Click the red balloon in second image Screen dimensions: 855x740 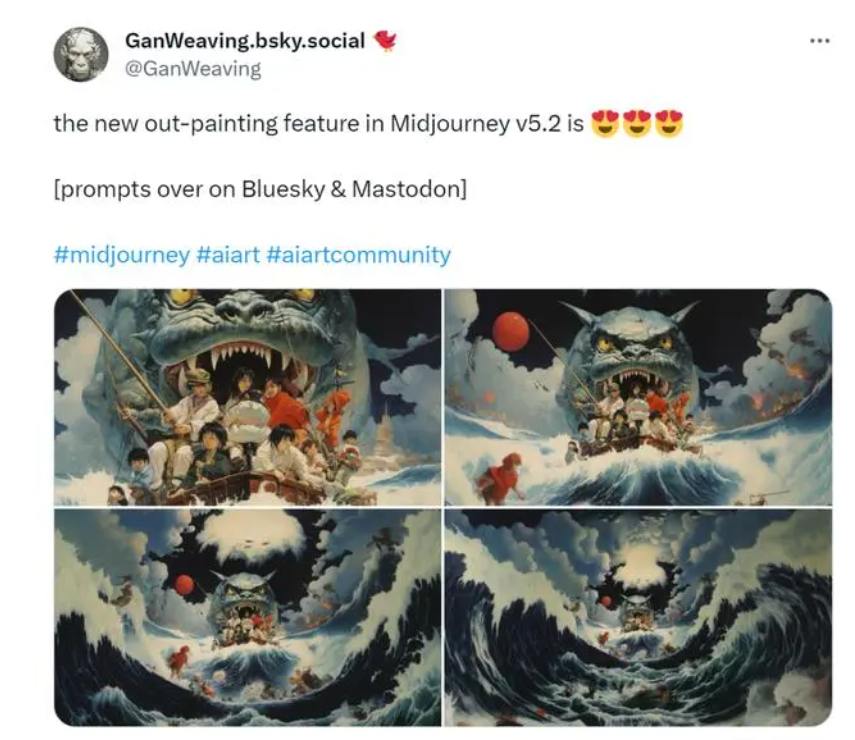point(511,331)
